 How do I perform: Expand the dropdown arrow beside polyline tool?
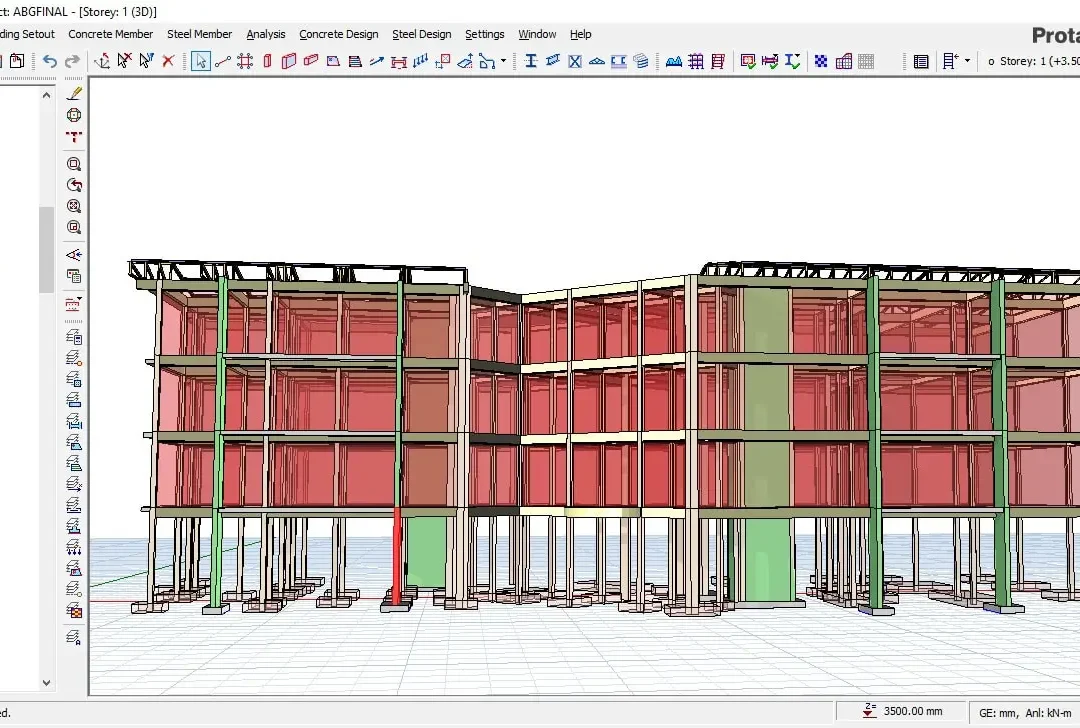tap(503, 61)
